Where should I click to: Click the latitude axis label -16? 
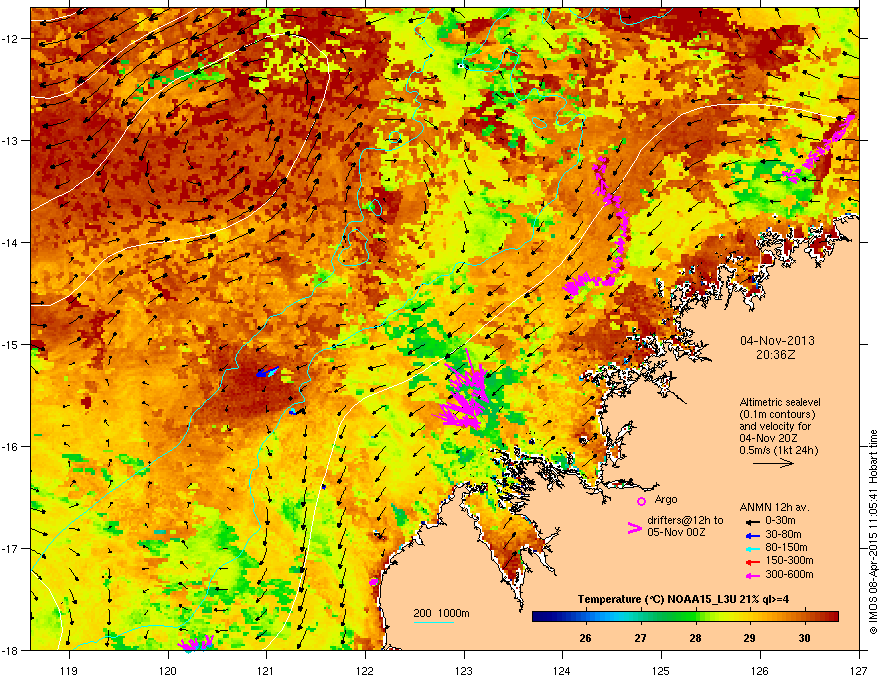(10, 446)
